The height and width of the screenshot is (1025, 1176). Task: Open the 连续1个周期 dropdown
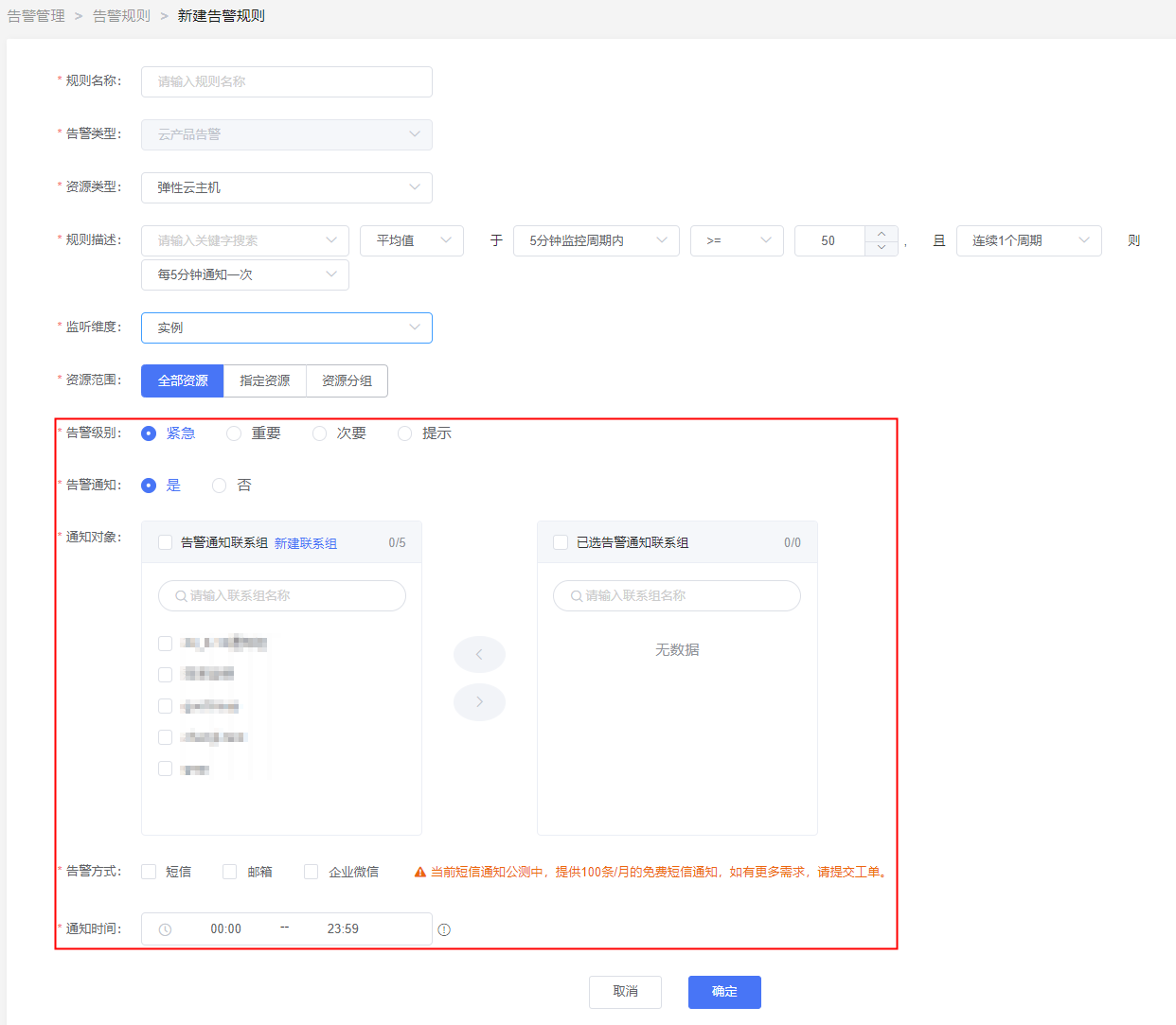pyautogui.click(x=1028, y=240)
